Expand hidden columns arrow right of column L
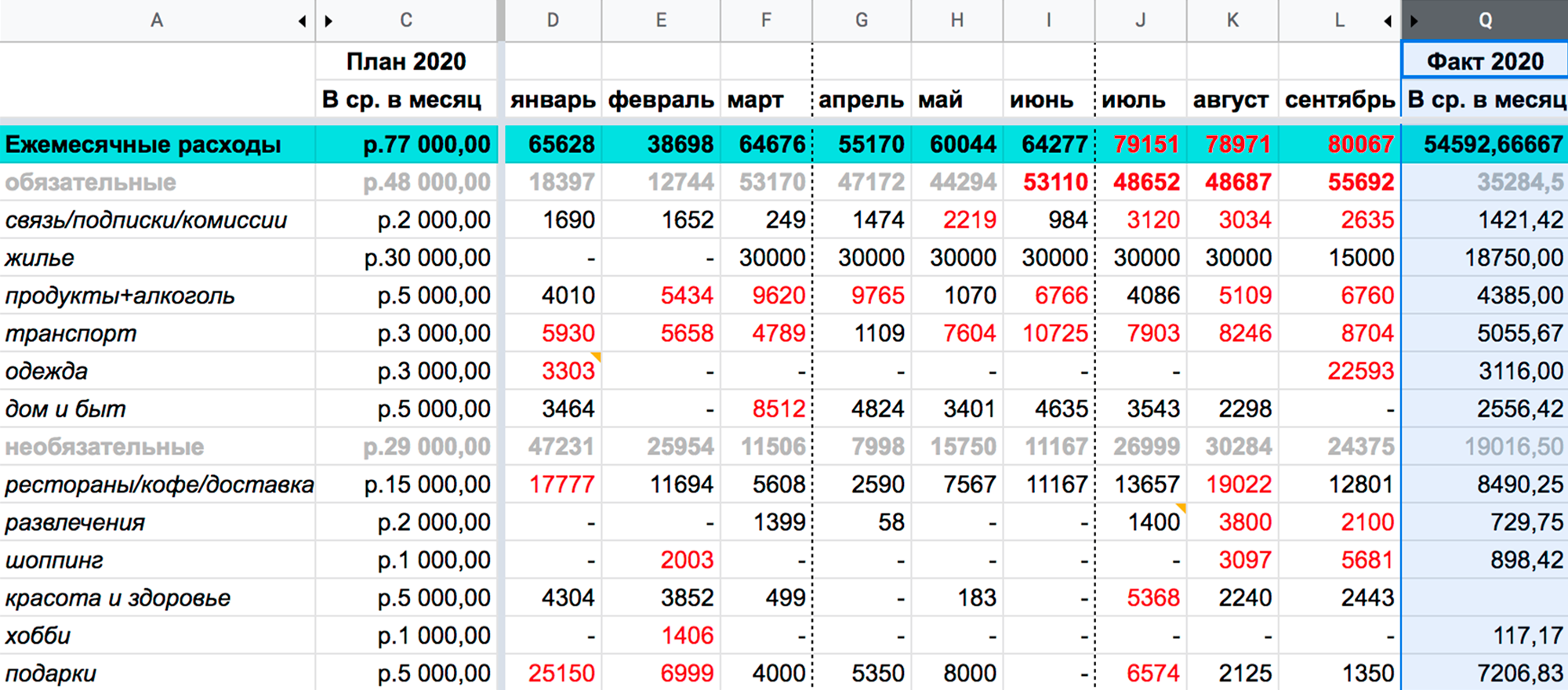The image size is (1568, 690). tap(1388, 21)
